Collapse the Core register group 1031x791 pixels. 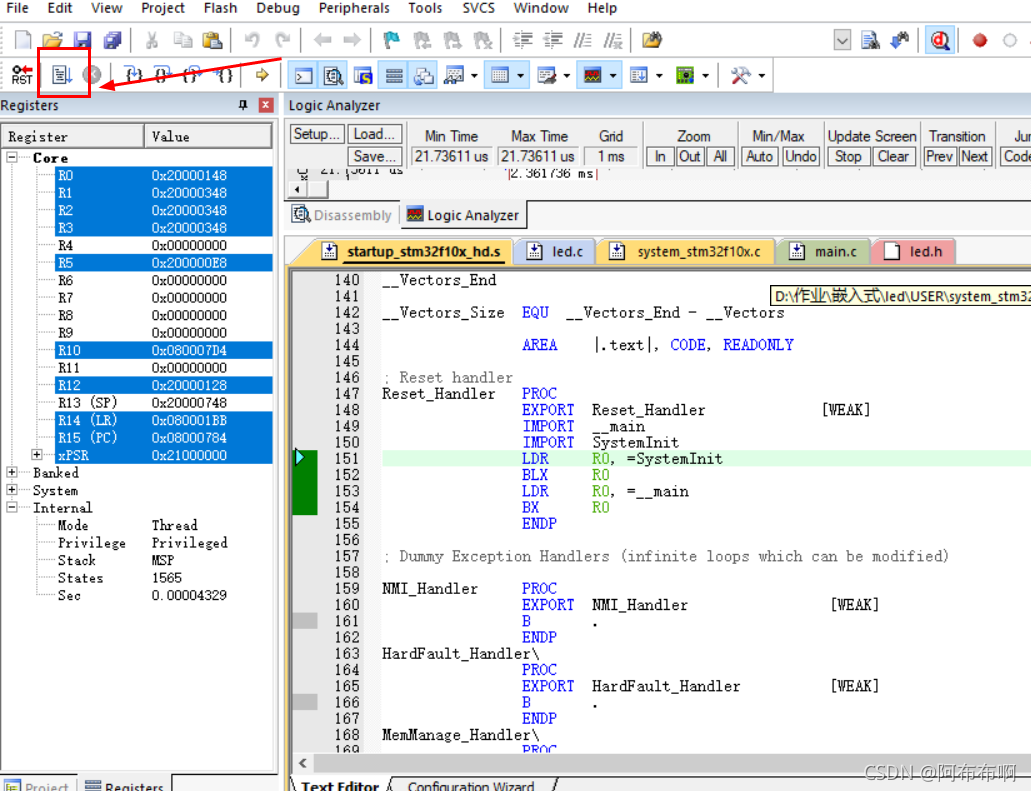point(12,157)
